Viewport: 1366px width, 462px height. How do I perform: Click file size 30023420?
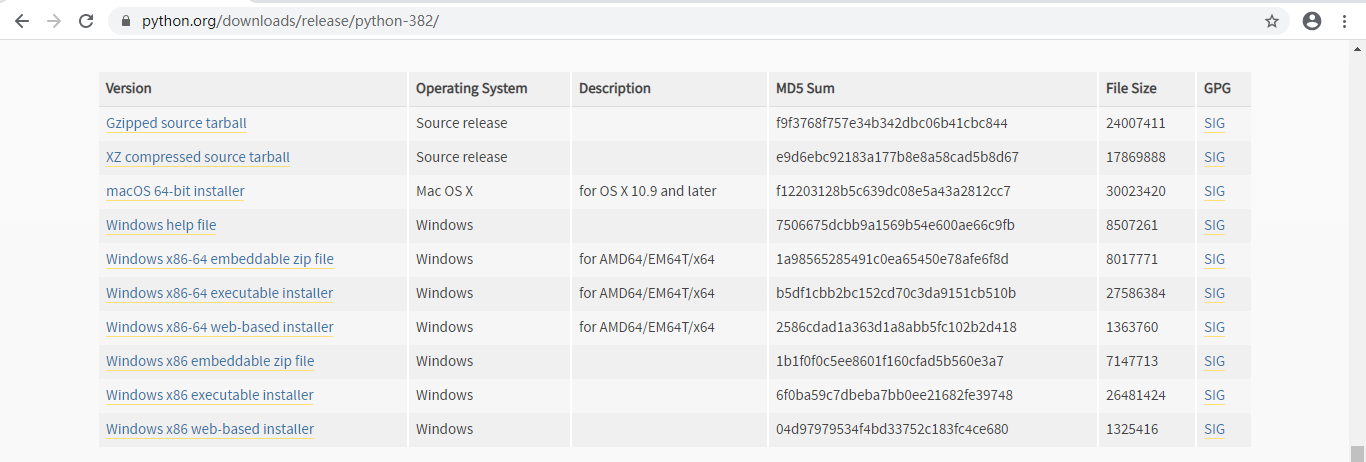pyautogui.click(x=1136, y=191)
